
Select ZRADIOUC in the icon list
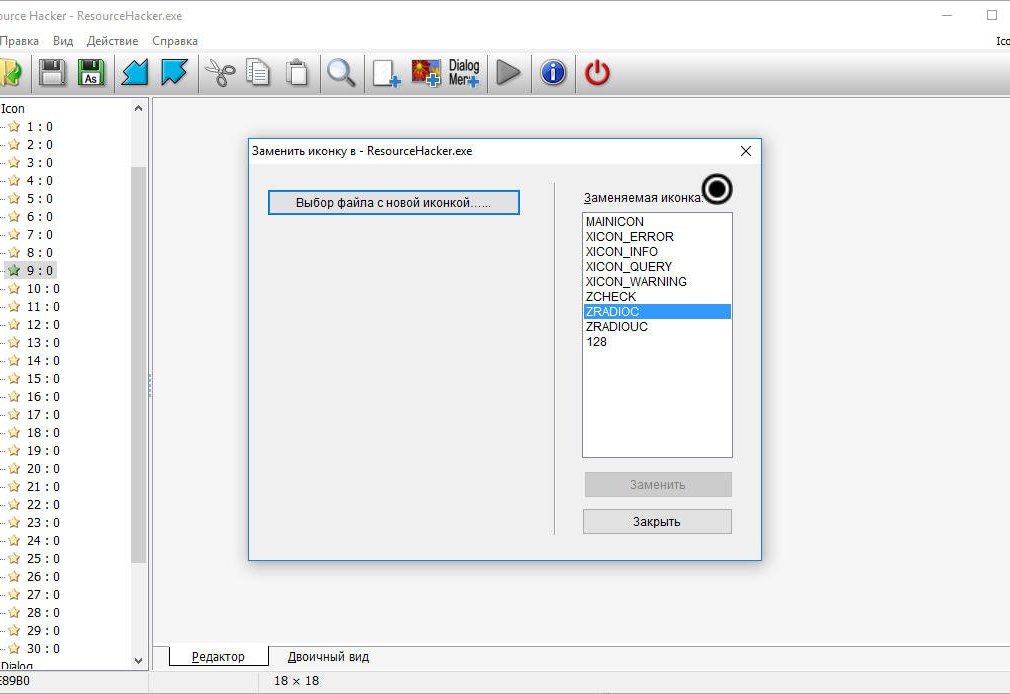click(656, 326)
